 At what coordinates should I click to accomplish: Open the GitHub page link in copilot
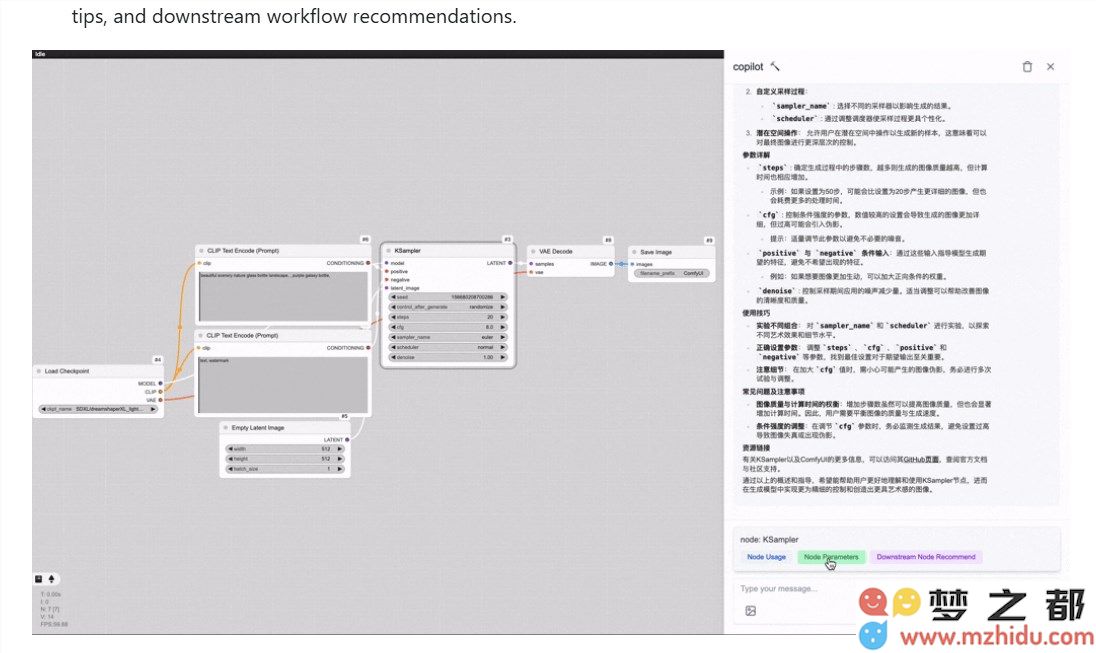[921, 460]
